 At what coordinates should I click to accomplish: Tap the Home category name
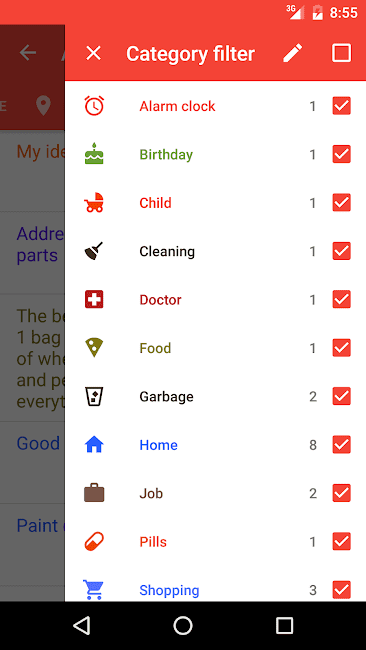pos(158,445)
